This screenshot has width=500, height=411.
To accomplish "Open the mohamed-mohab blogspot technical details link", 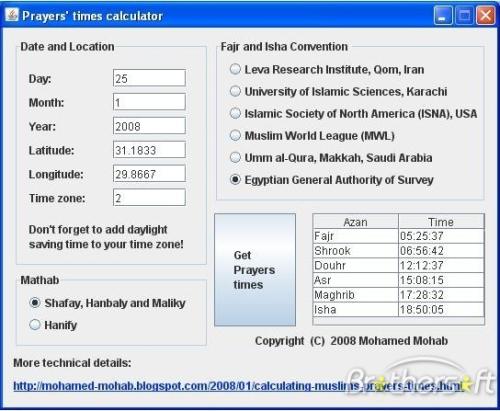I will [x=238, y=386].
